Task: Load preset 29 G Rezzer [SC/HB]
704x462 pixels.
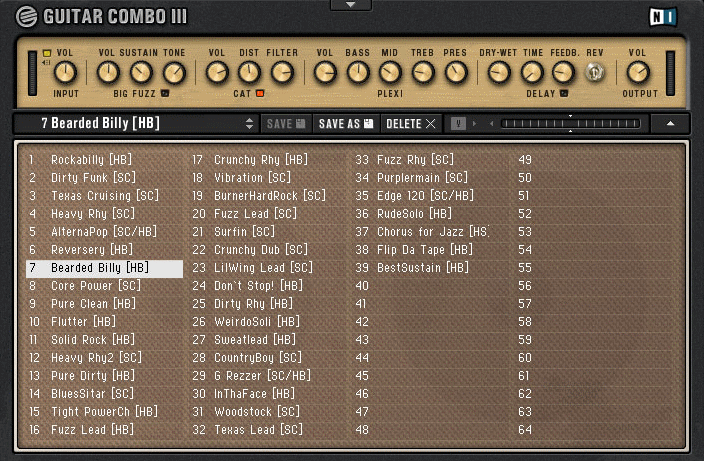Action: pyautogui.click(x=268, y=375)
